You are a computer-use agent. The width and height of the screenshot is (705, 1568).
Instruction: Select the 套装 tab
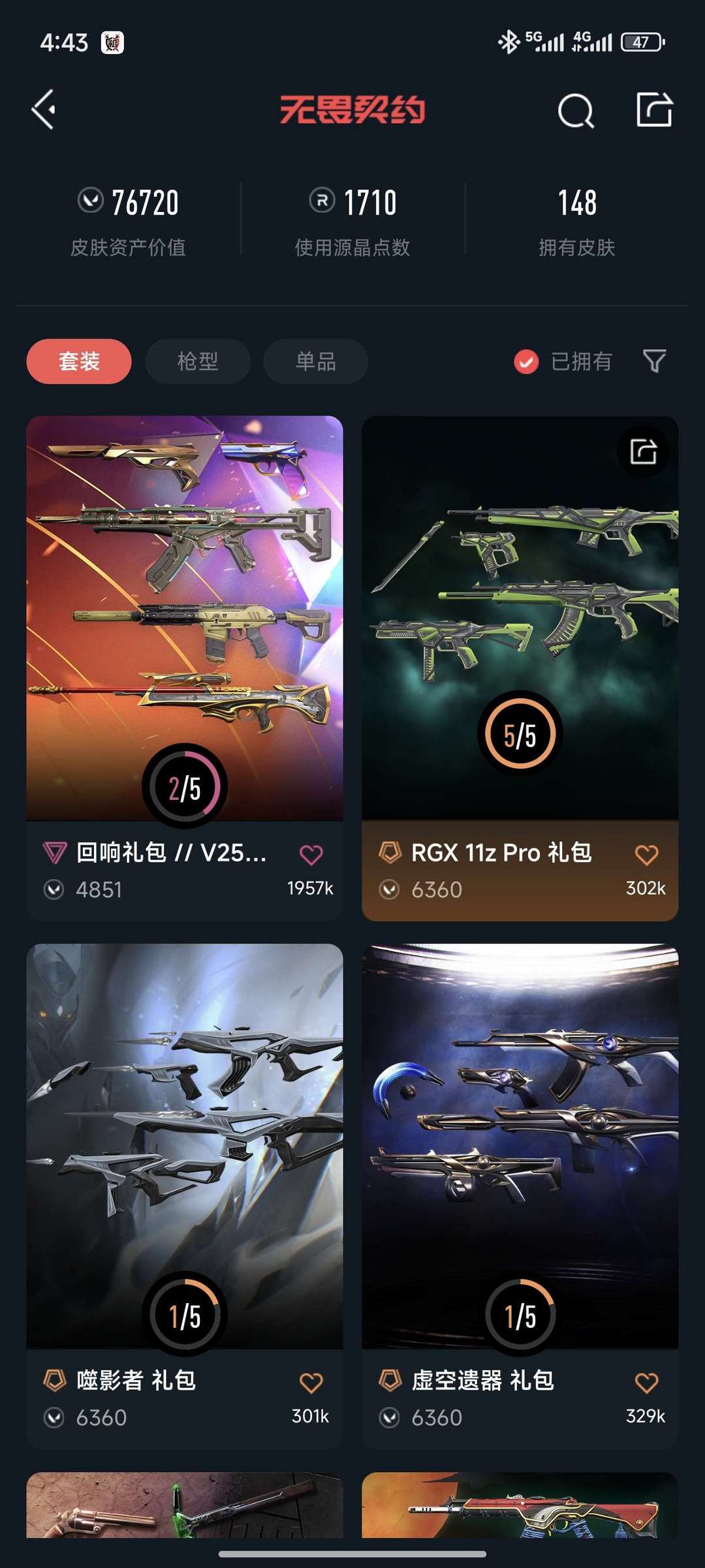point(79,361)
